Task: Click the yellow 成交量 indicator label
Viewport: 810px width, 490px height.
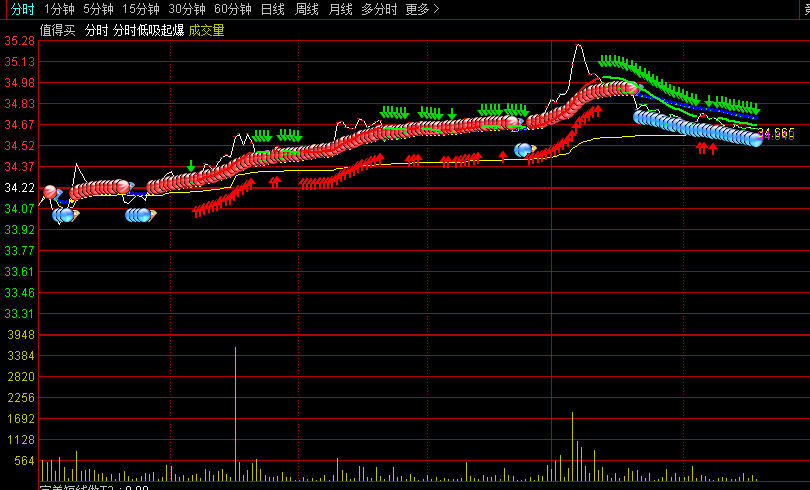Action: [206, 30]
